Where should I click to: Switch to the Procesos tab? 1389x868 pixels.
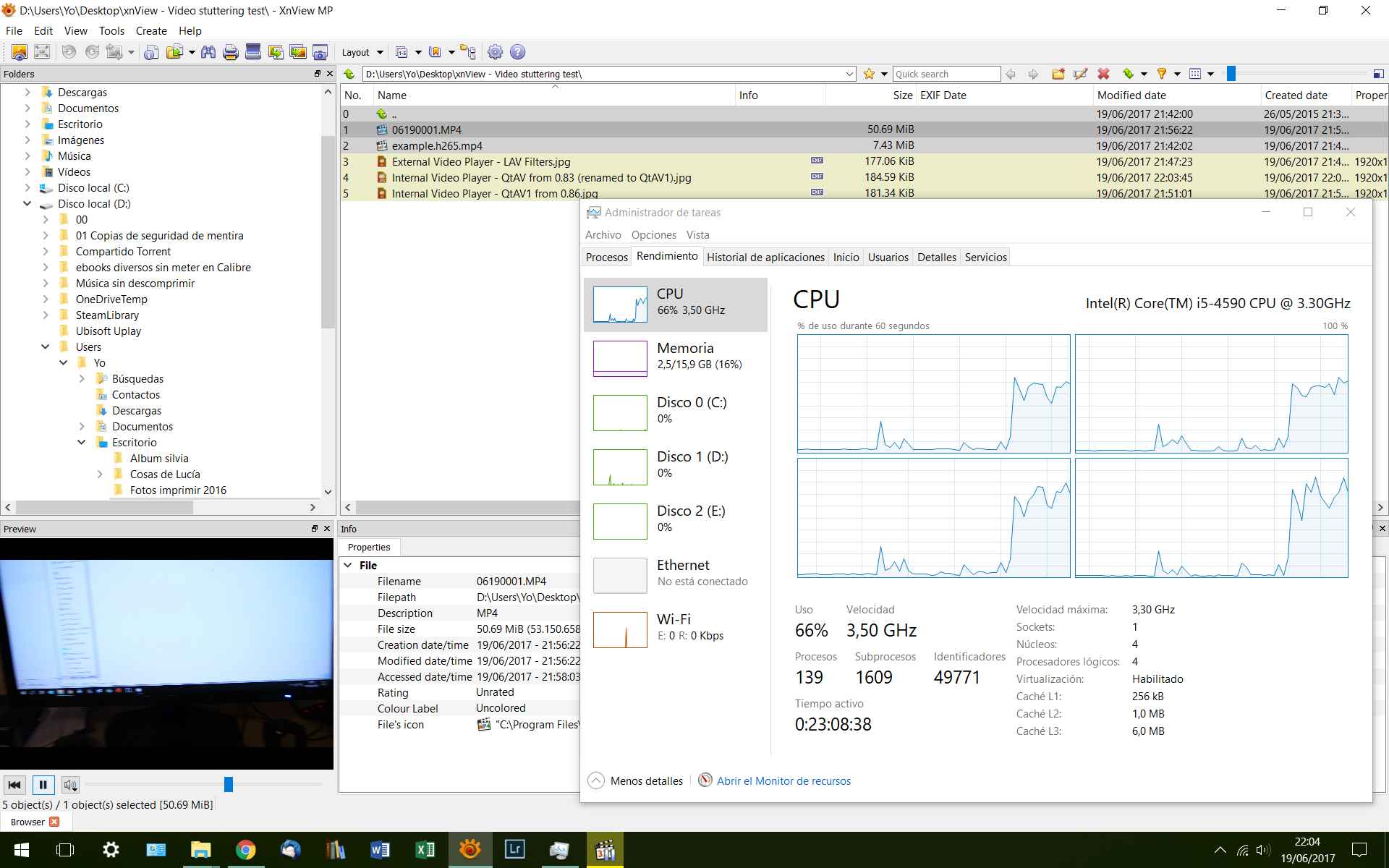pyautogui.click(x=606, y=258)
